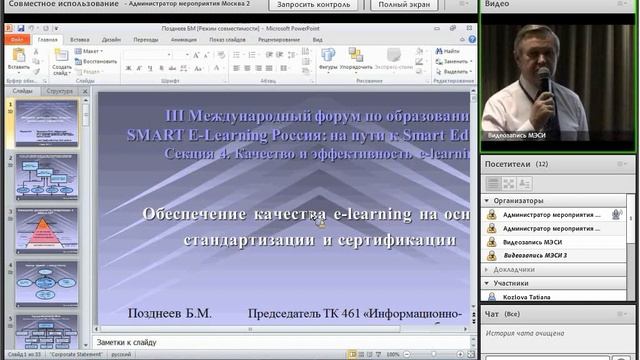The image size is (640, 360).
Task: Click the Запросить контроль button
Action: click(313, 4)
